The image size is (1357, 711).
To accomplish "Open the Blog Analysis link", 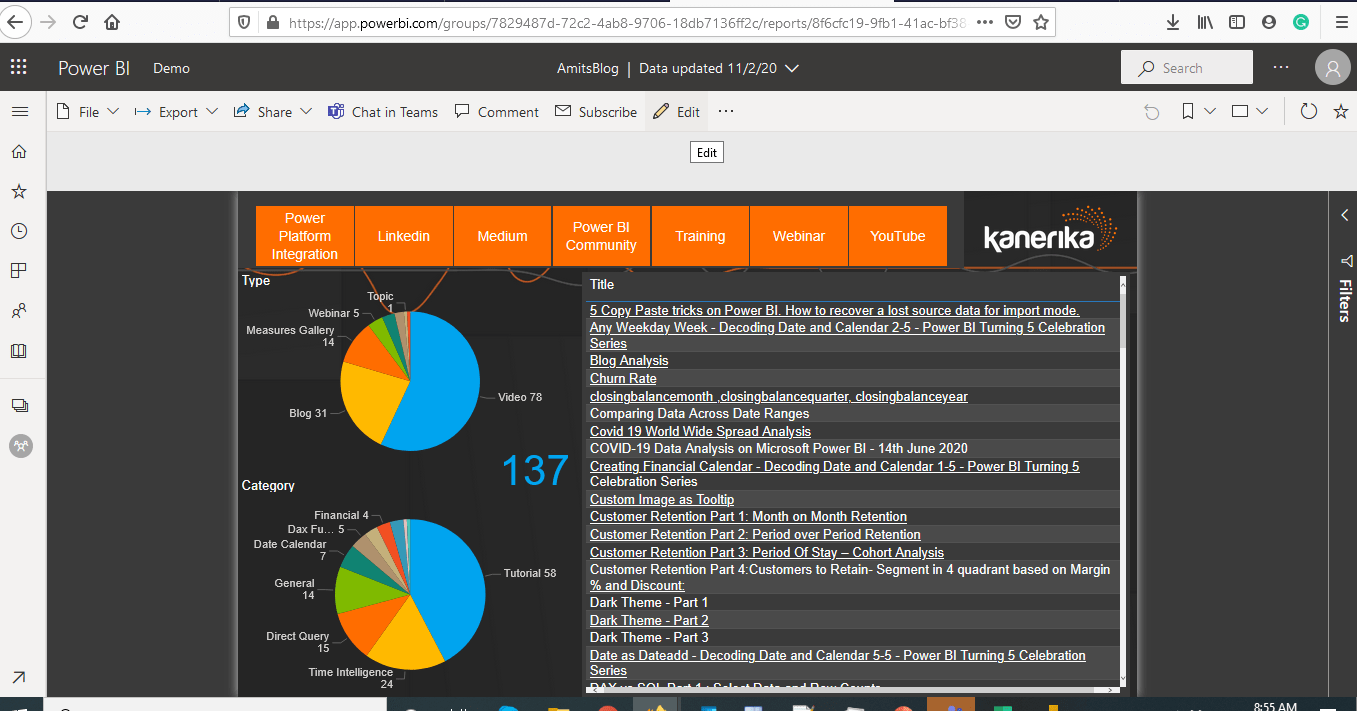I will 629,360.
